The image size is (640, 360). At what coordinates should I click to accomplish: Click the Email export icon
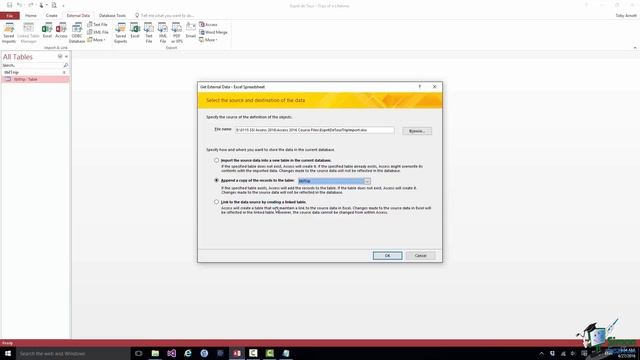pyautogui.click(x=191, y=31)
